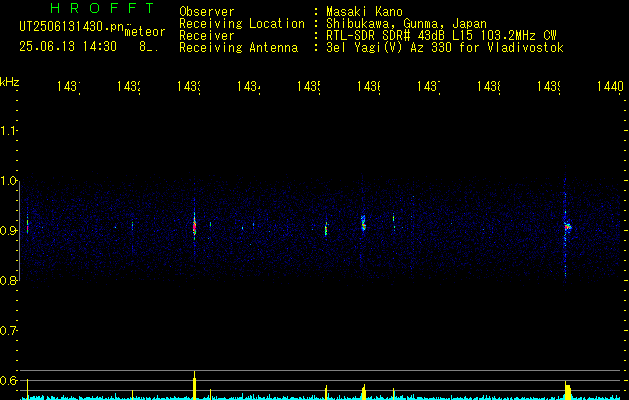Select observer name Masaki Kano

[x=364, y=12]
